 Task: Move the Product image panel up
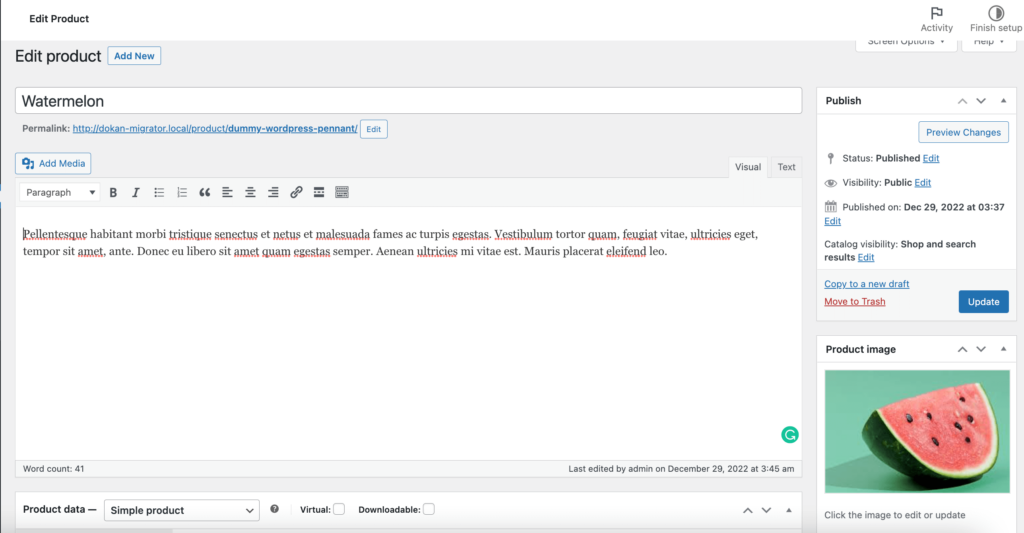pos(962,349)
